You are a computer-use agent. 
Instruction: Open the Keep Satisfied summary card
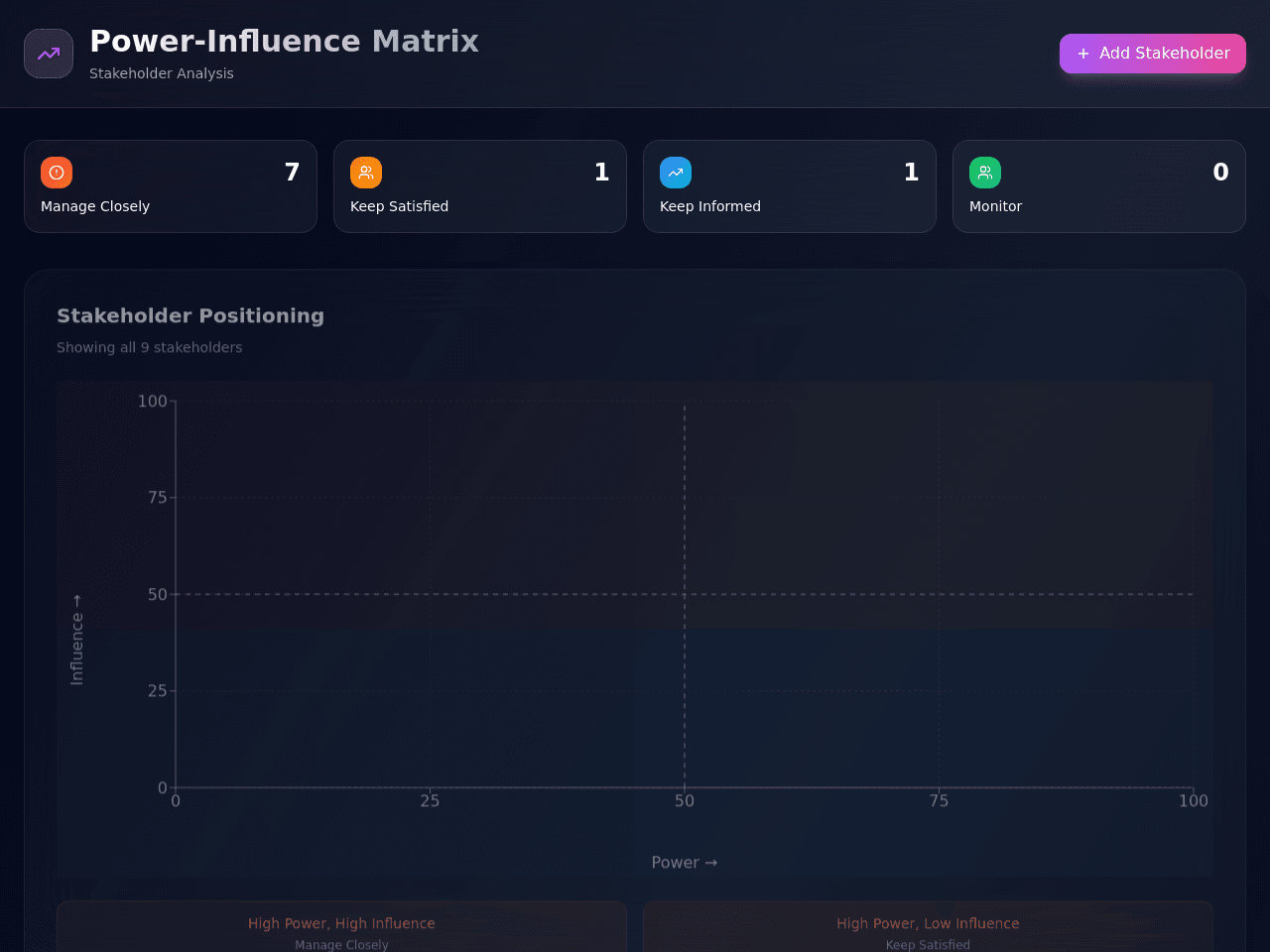click(x=480, y=186)
